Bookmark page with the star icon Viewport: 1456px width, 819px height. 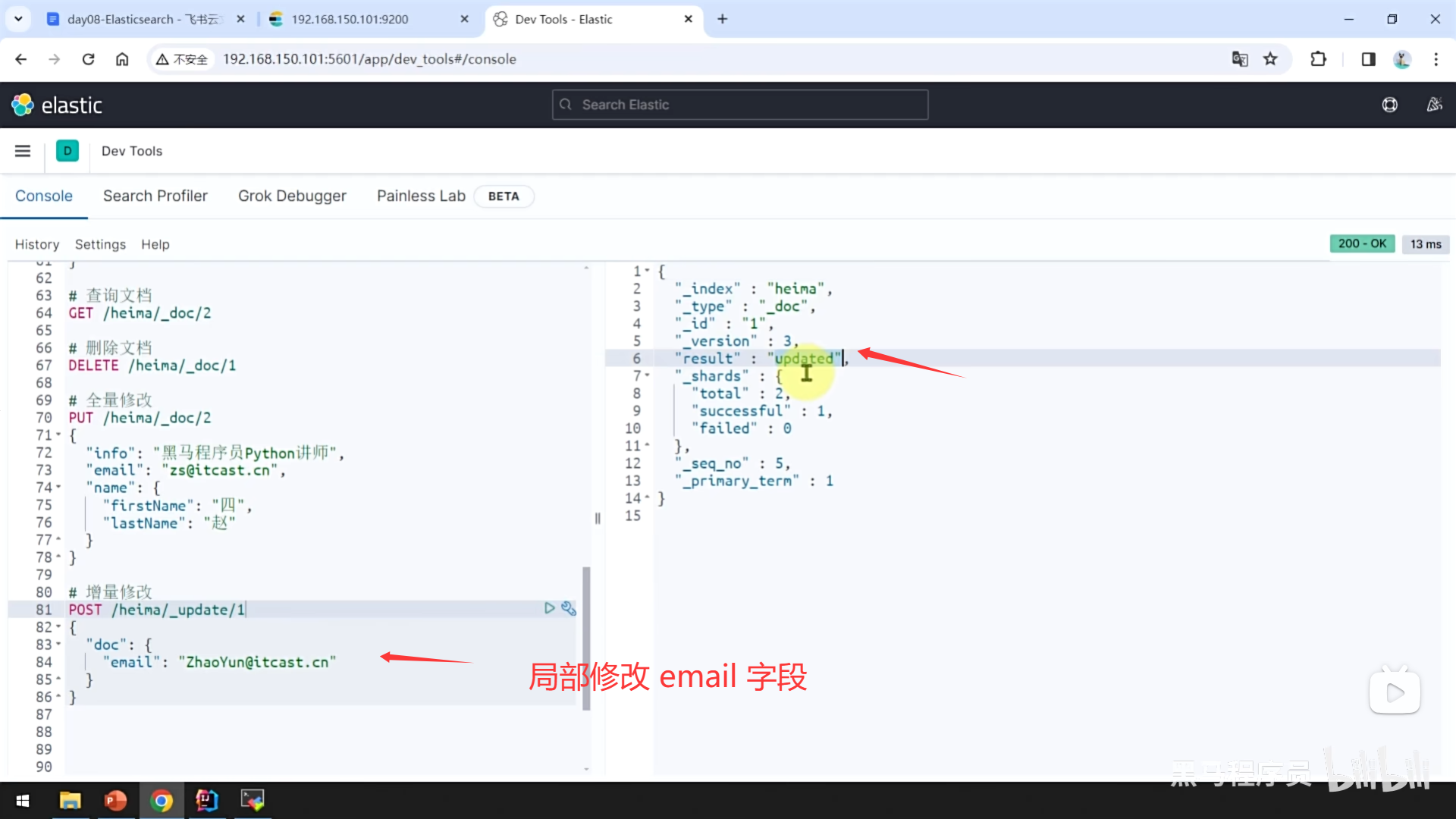pos(1270,59)
